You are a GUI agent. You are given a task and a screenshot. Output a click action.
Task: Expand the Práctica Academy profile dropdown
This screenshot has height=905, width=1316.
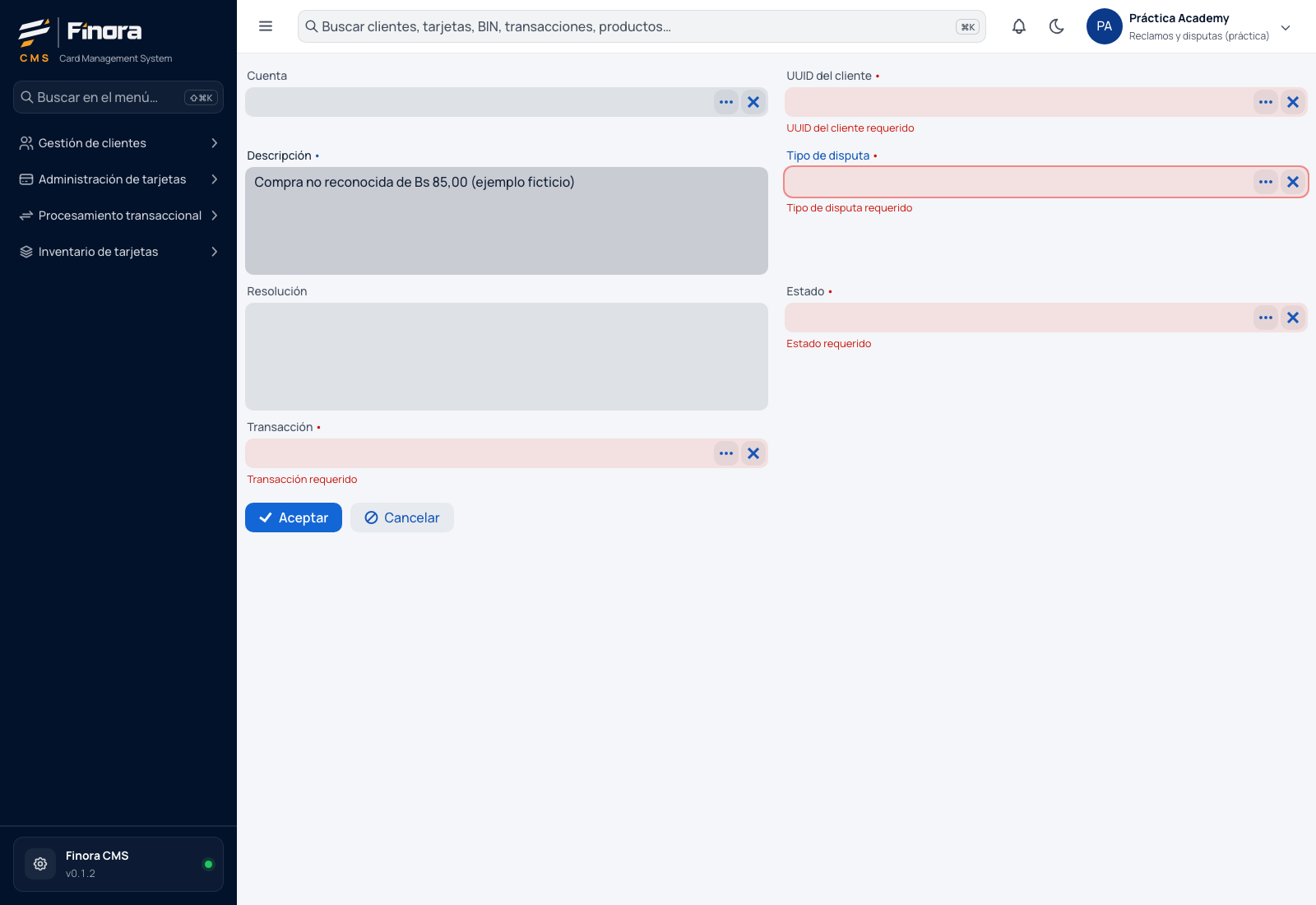pyautogui.click(x=1286, y=27)
